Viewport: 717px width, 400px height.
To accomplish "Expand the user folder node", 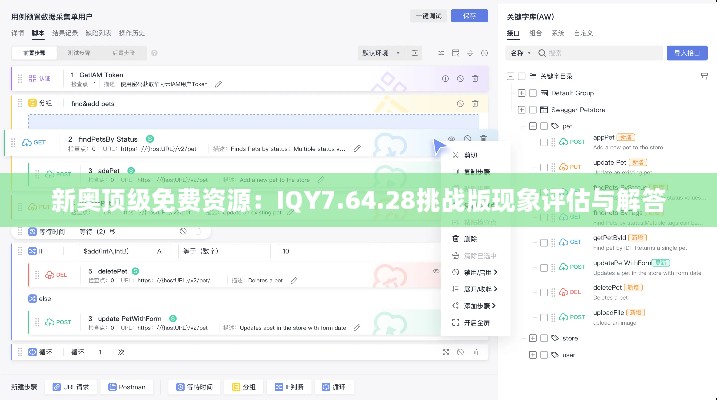I will pyautogui.click(x=533, y=355).
